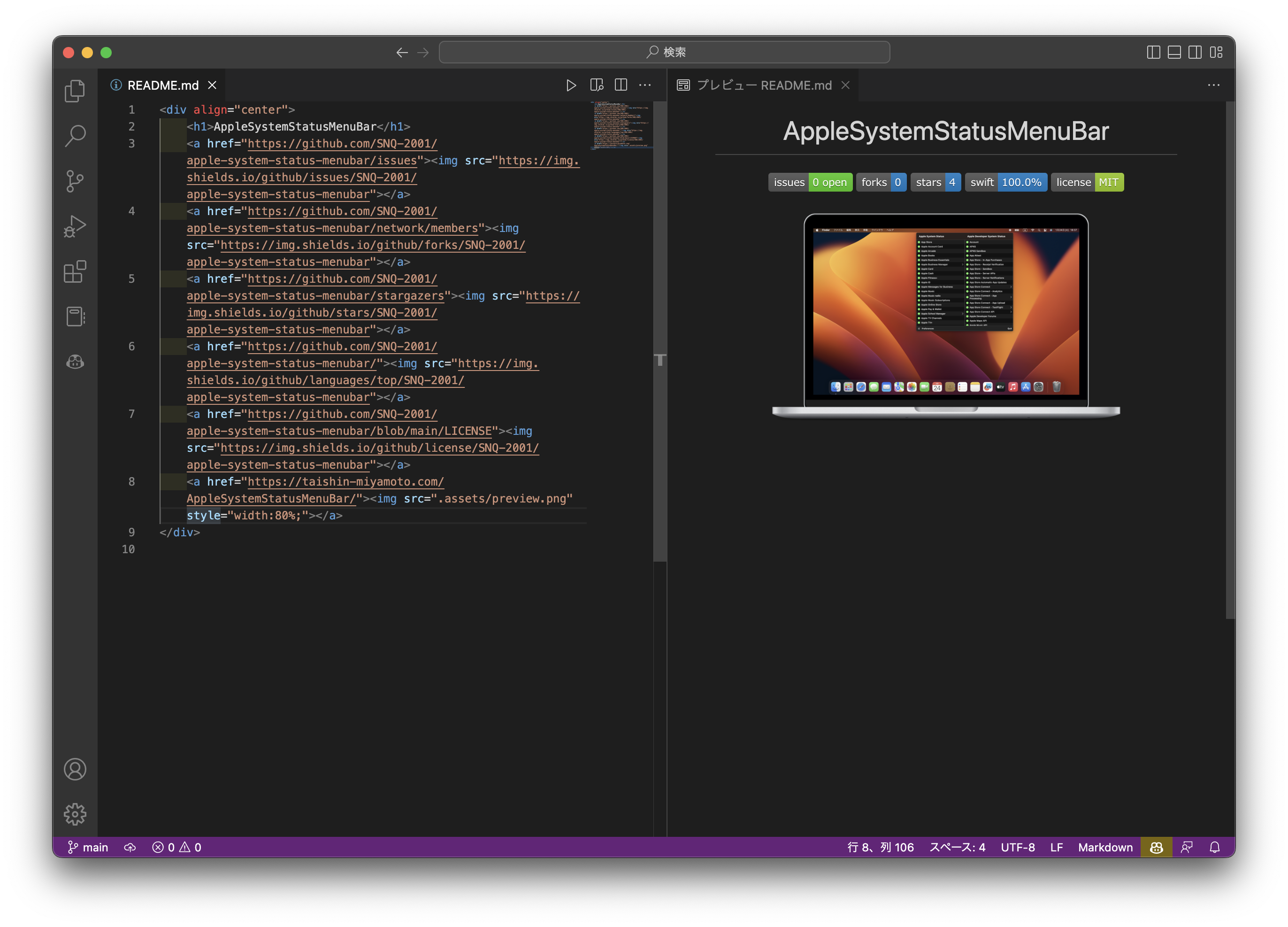Open the notebook-style icon in activity bar
Image resolution: width=1288 pixels, height=927 pixels.
pyautogui.click(x=75, y=317)
